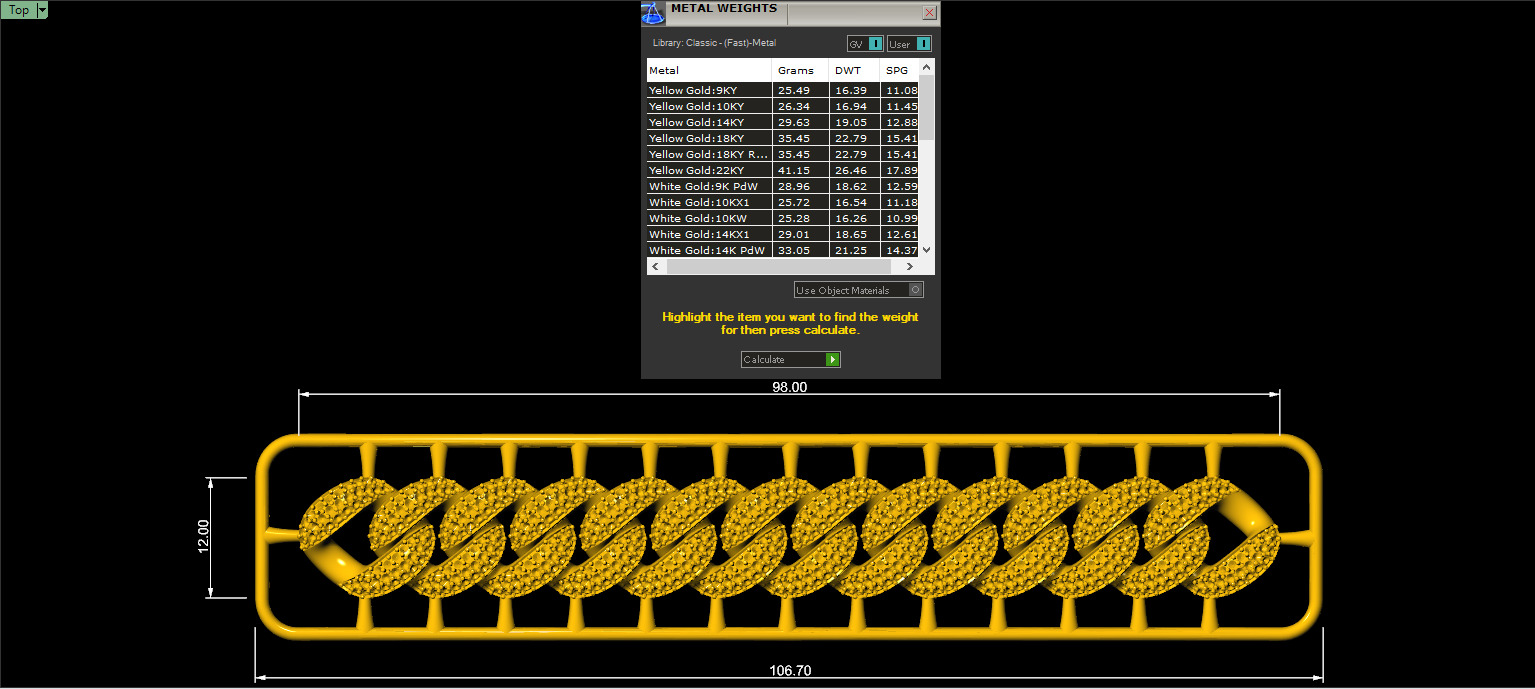Click the SPG column header
Screen dimensions: 1535x689
(x=899, y=70)
